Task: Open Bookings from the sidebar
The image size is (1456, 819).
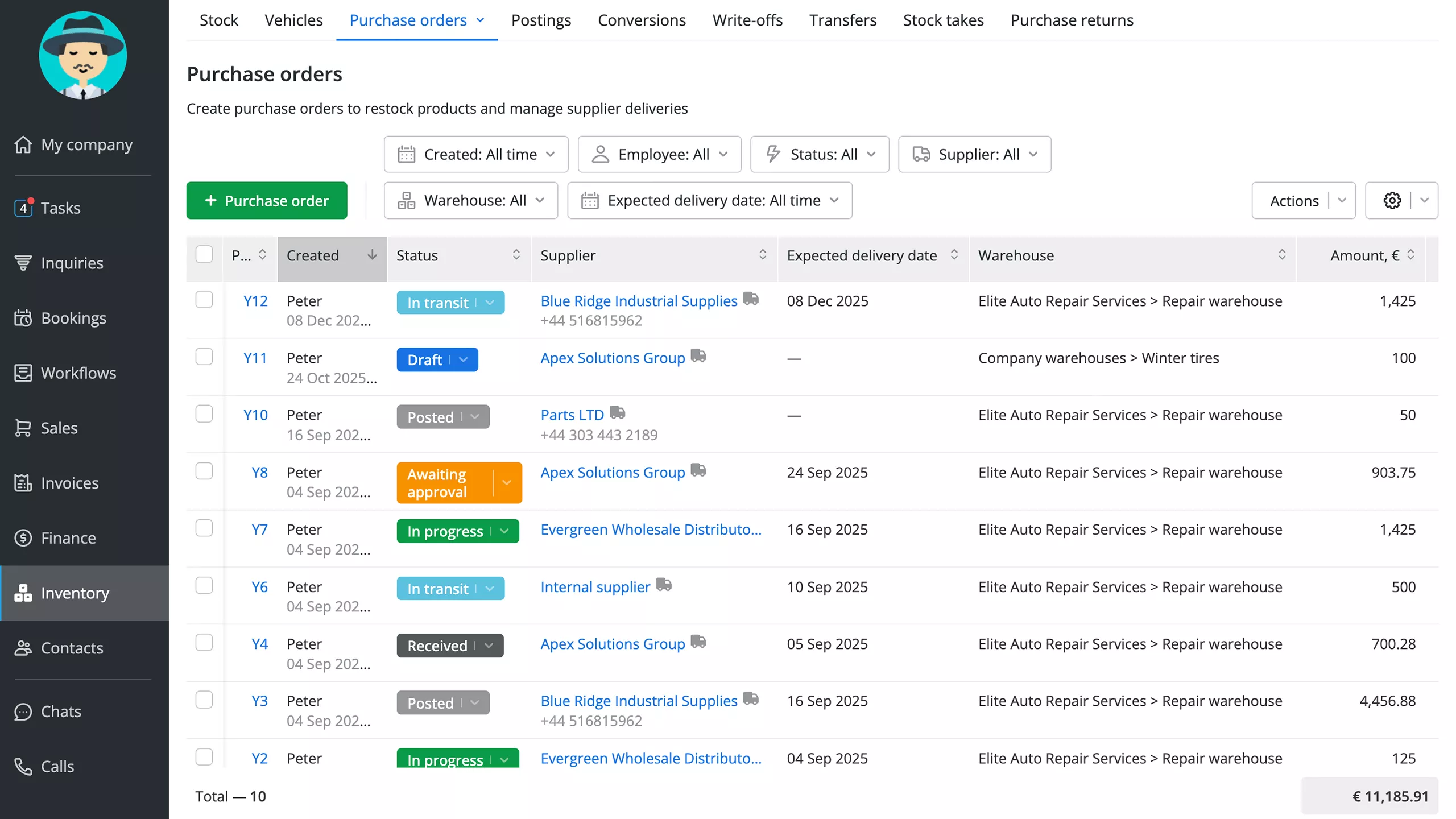Action: click(73, 317)
